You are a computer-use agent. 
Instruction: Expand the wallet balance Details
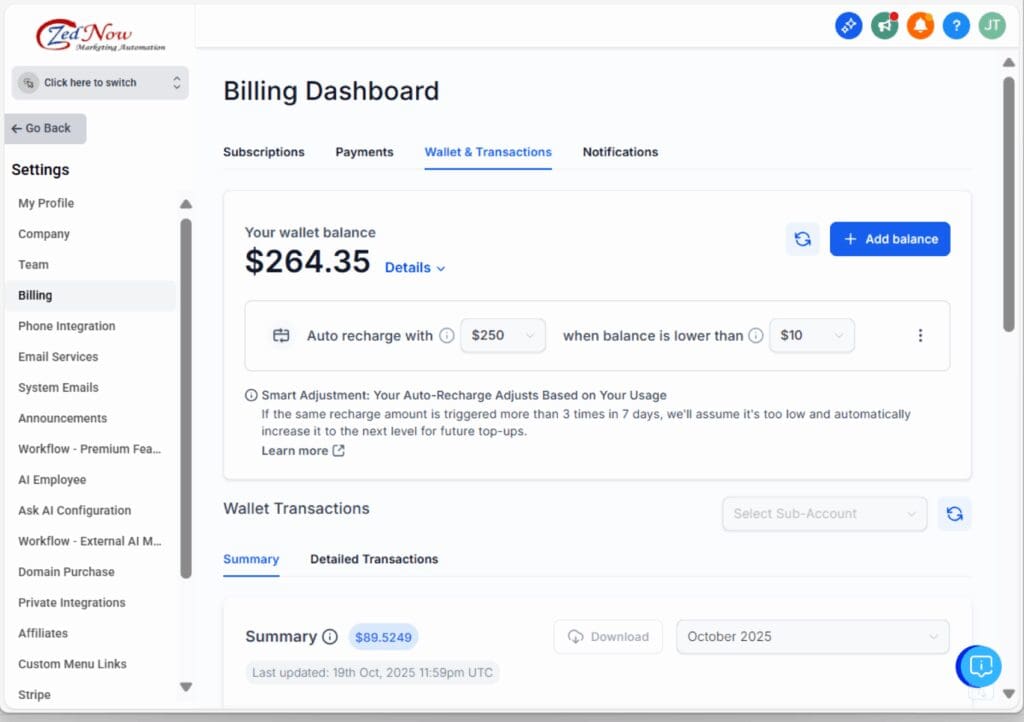[x=414, y=267]
